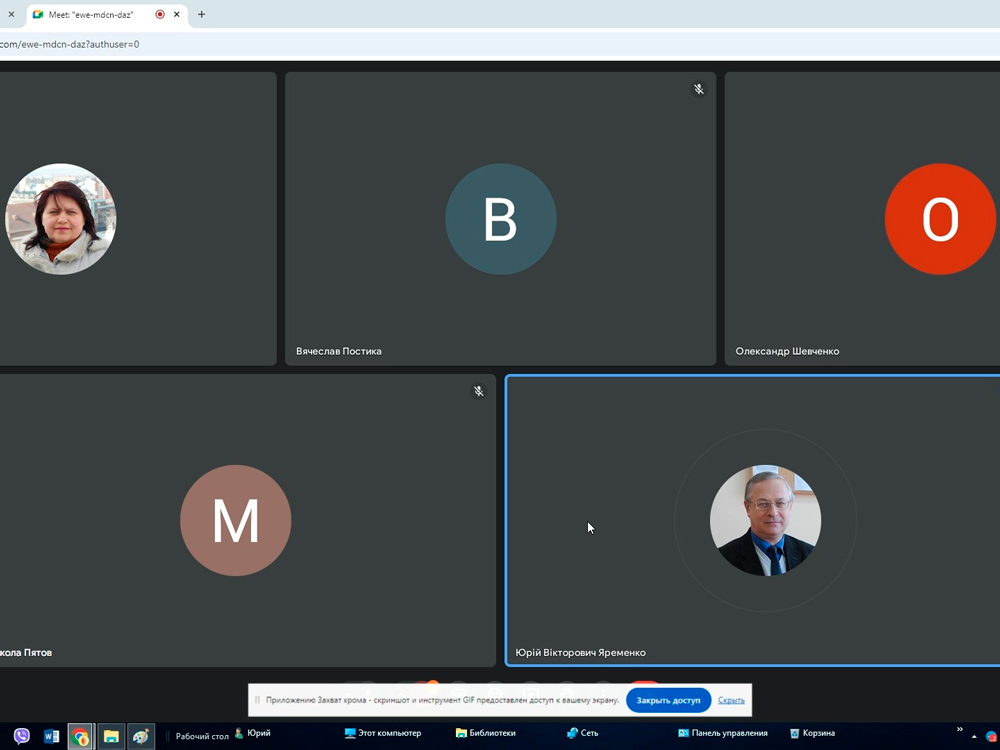1000x750 pixels.
Task: Open the Библиотеки taskbar shortcut
Action: (486, 733)
